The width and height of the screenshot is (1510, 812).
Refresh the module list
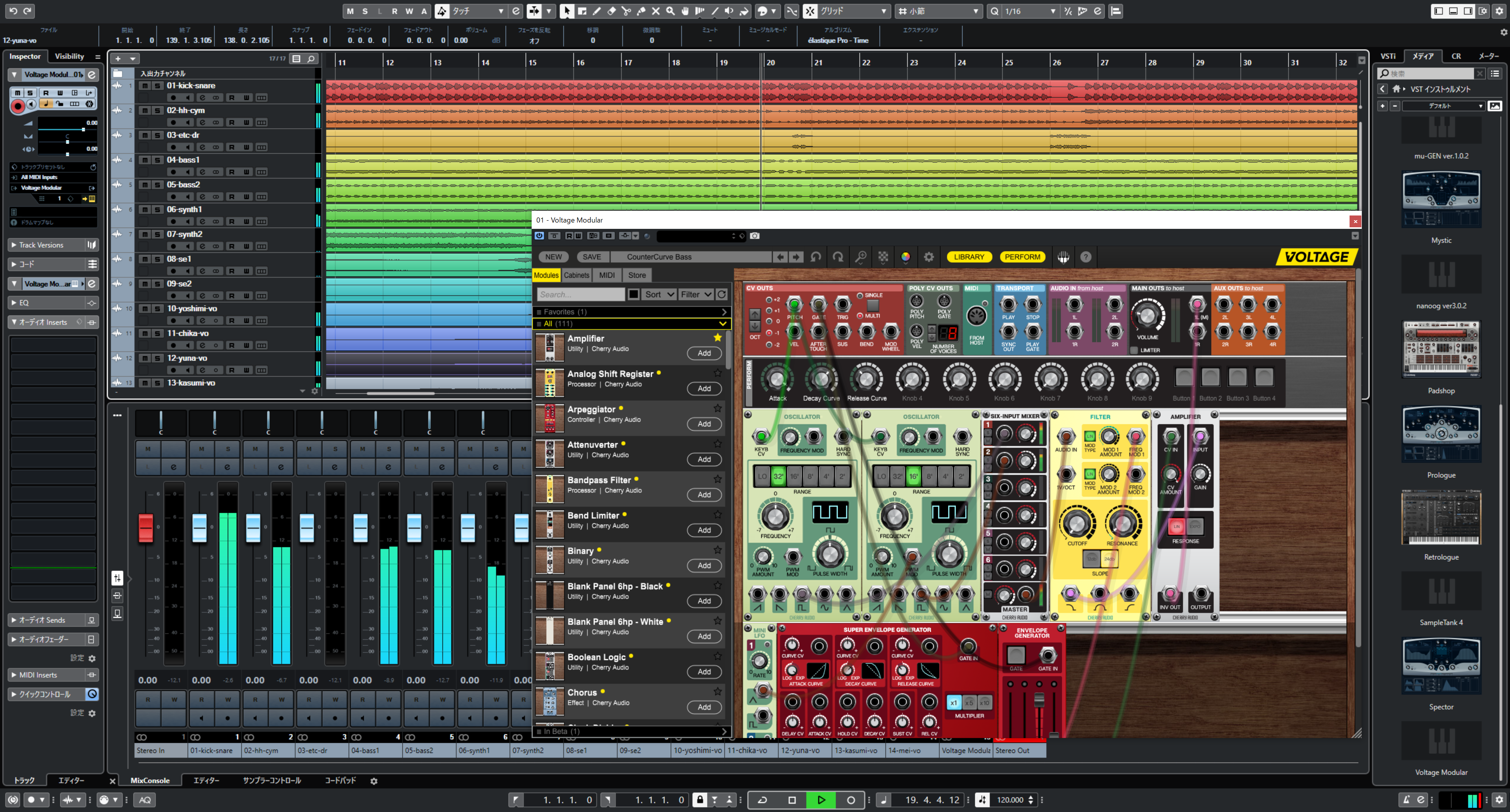pos(722,294)
